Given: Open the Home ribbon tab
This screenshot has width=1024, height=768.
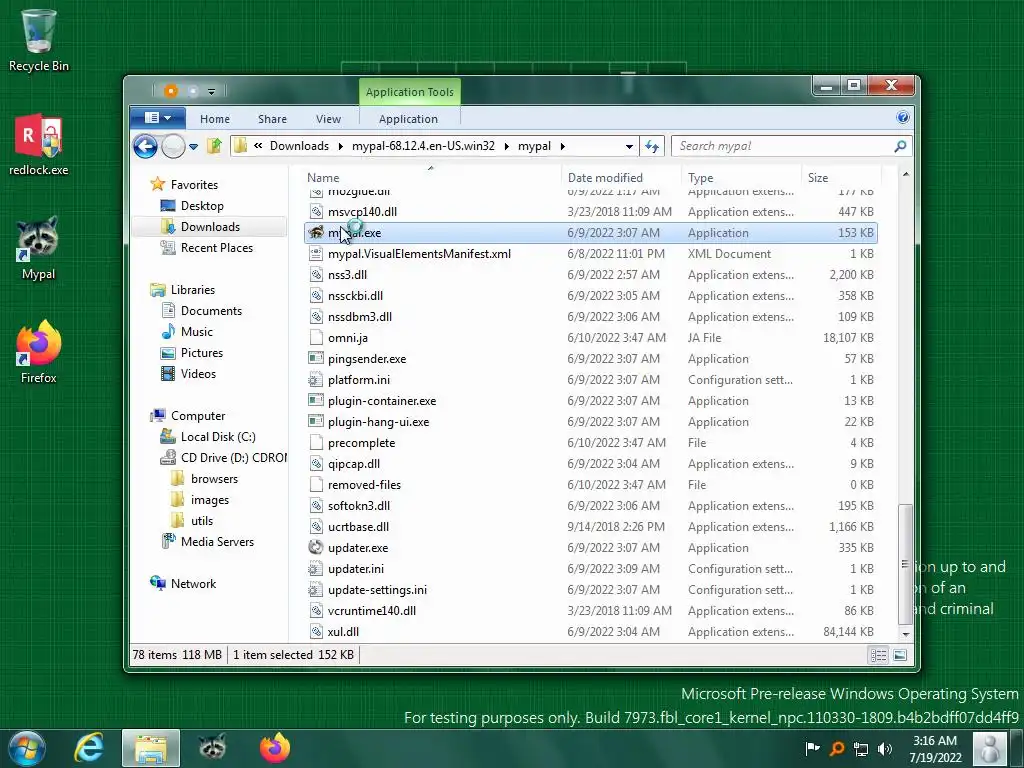Looking at the screenshot, I should [215, 119].
